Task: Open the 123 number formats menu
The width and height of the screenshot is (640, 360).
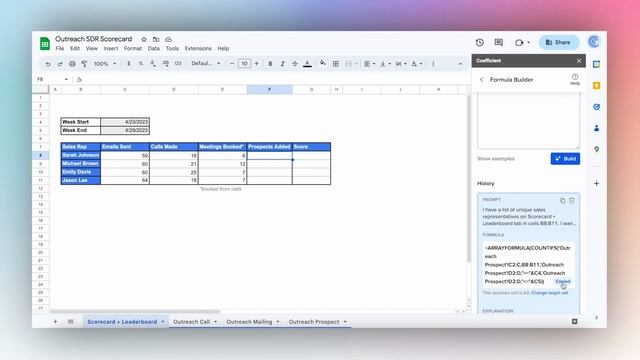Action: (178, 64)
